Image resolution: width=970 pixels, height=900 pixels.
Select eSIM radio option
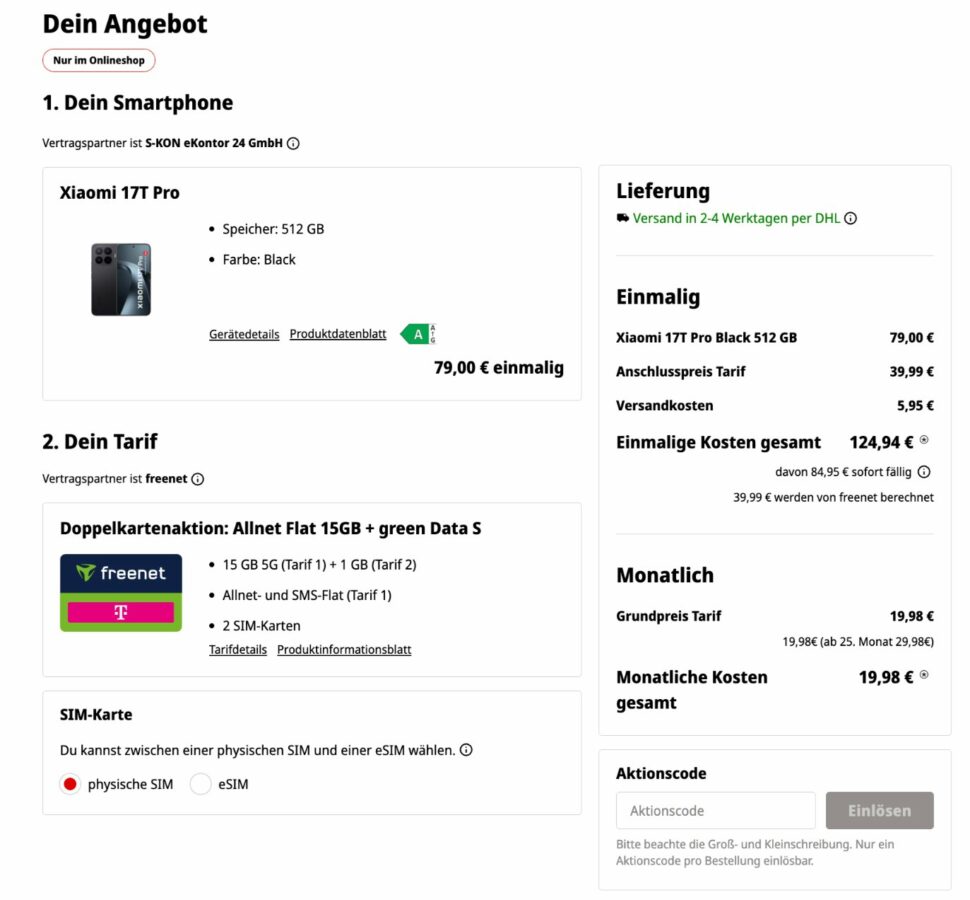point(200,784)
